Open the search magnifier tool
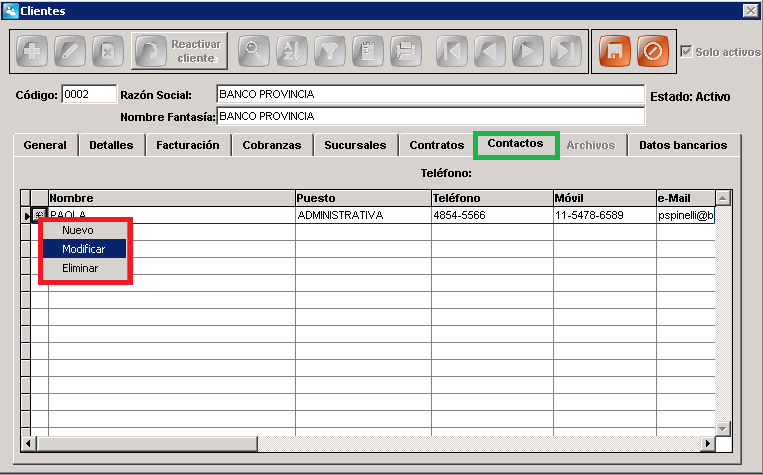Viewport: 763px width, 475px height. point(254,51)
